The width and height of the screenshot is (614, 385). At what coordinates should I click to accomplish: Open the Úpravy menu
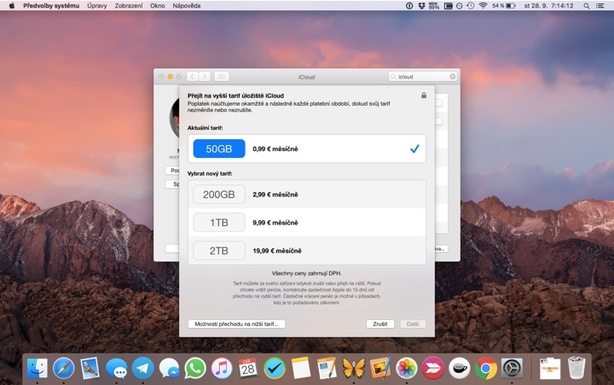coord(97,5)
